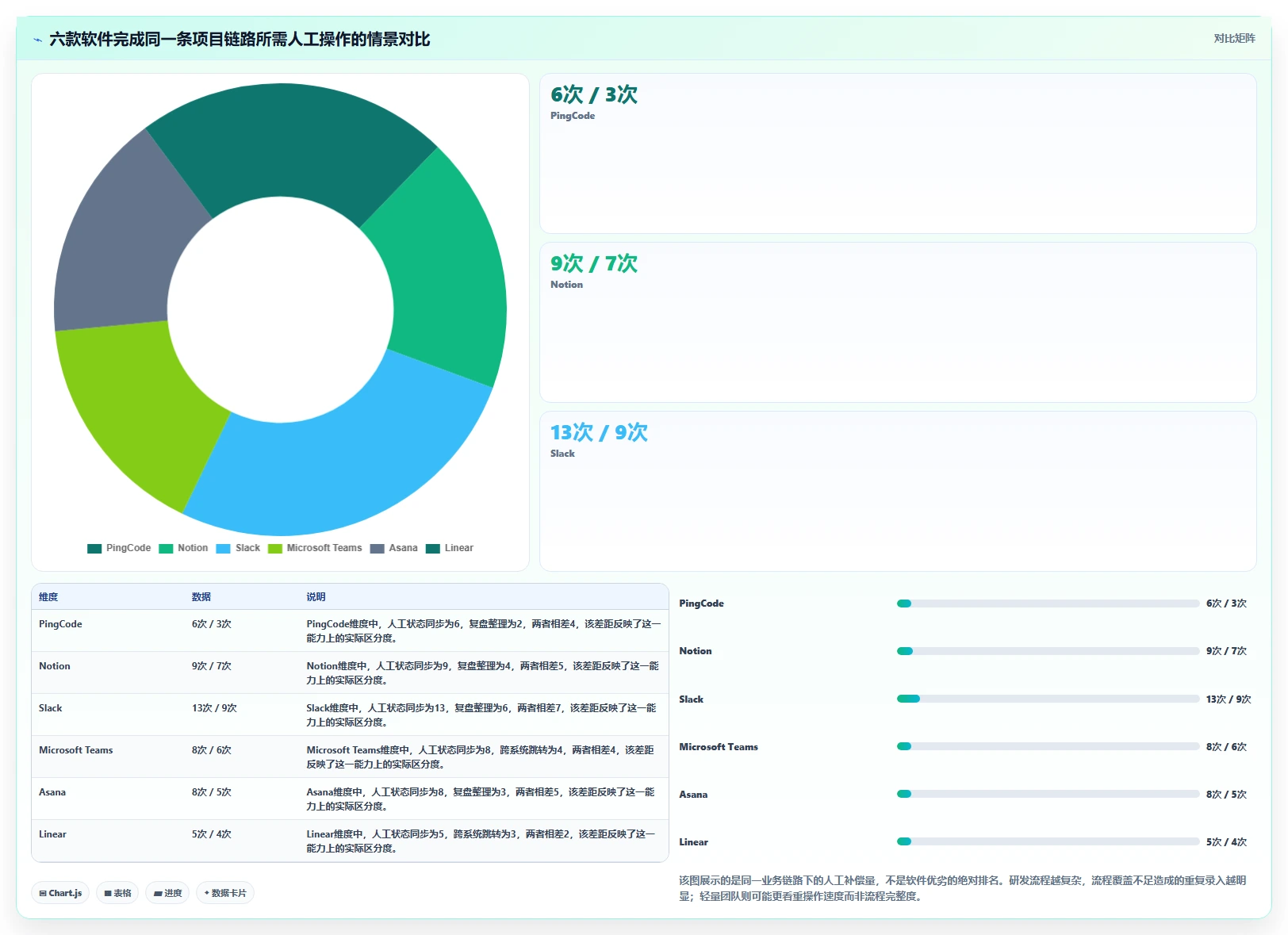Toggle Slack in the chart legend
The width and height of the screenshot is (1288, 935).
pos(238,548)
